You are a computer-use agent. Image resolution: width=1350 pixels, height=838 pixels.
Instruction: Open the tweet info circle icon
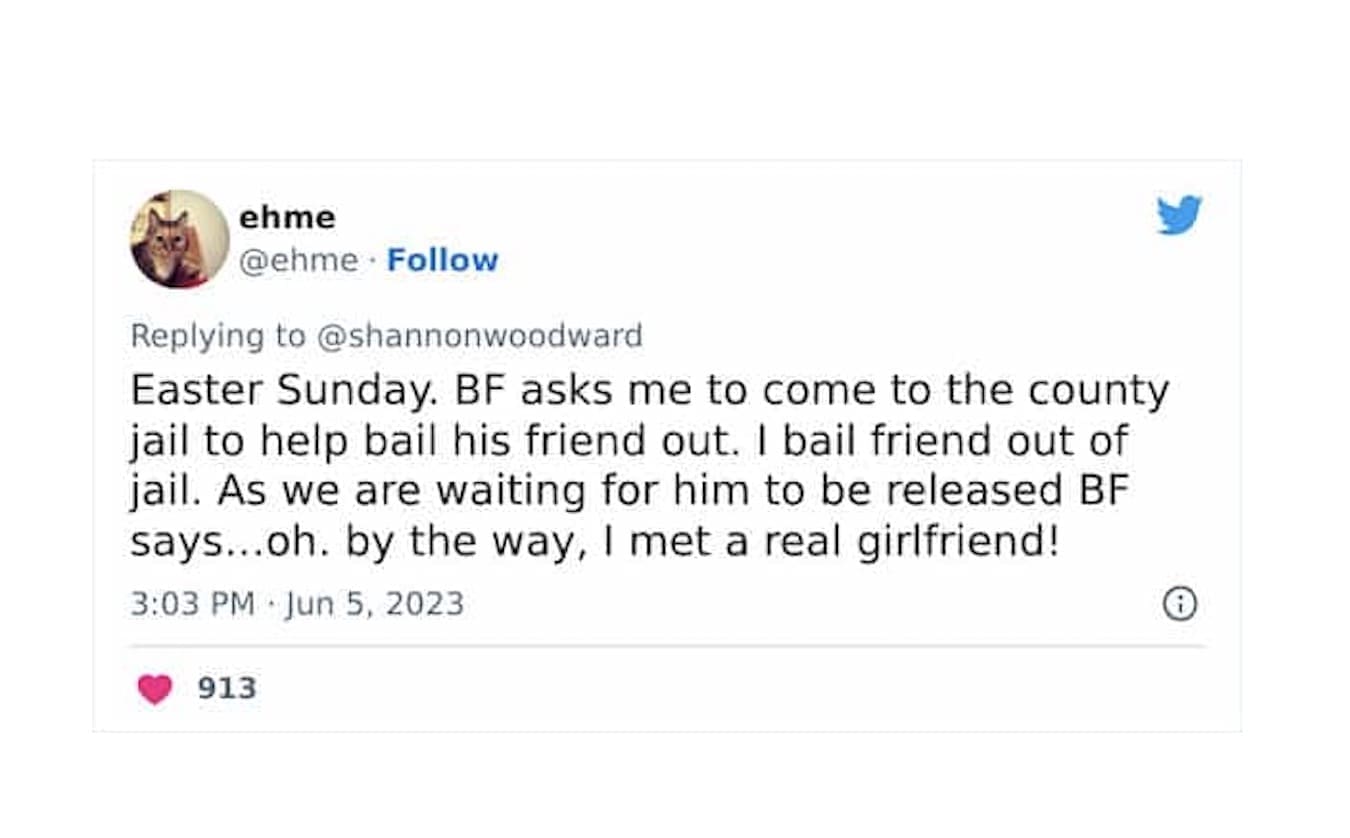pyautogui.click(x=1180, y=604)
